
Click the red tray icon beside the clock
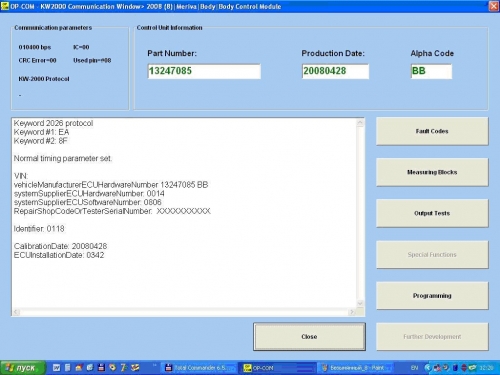[464, 368]
